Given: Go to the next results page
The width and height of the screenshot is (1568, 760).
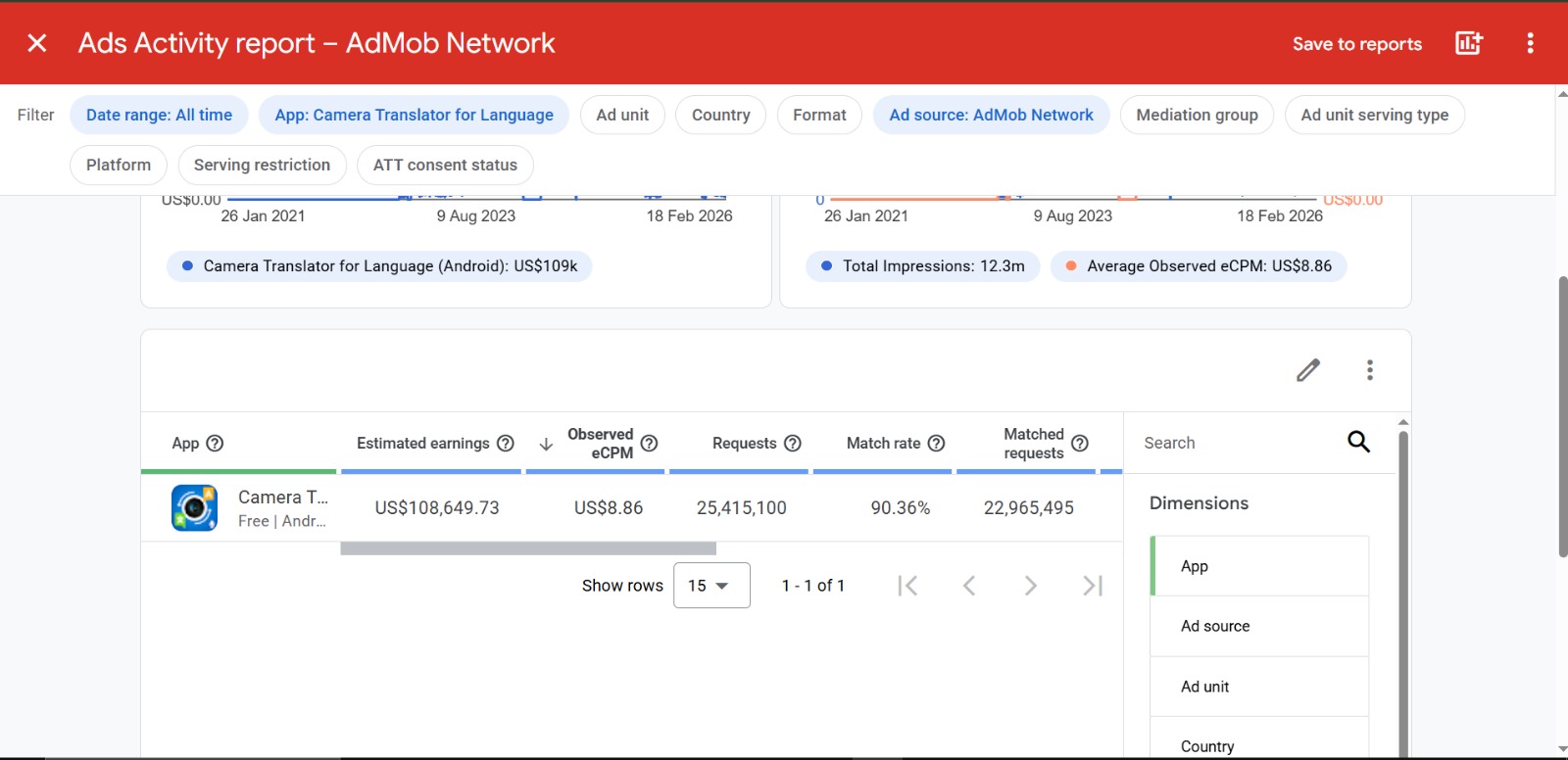Looking at the screenshot, I should click(x=1030, y=586).
